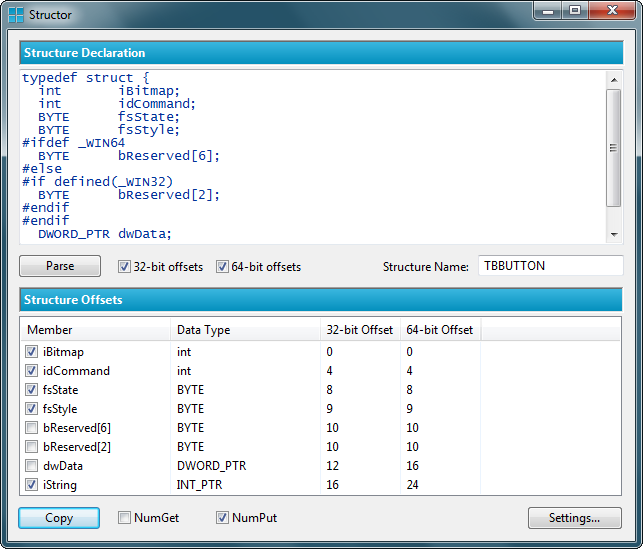The image size is (643, 549).
Task: Sort by the Member column header
Action: pos(95,330)
